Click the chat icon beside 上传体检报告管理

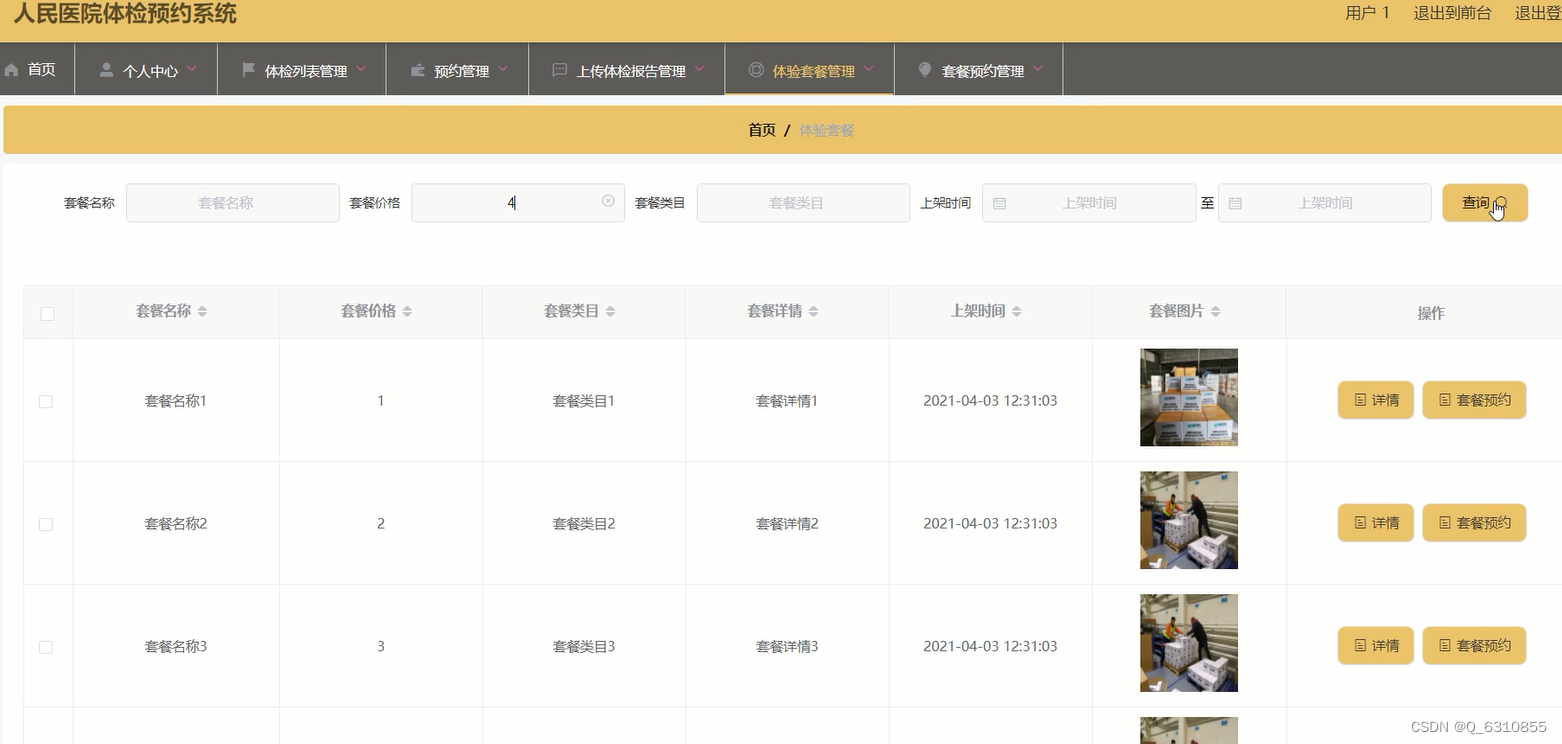pos(560,70)
